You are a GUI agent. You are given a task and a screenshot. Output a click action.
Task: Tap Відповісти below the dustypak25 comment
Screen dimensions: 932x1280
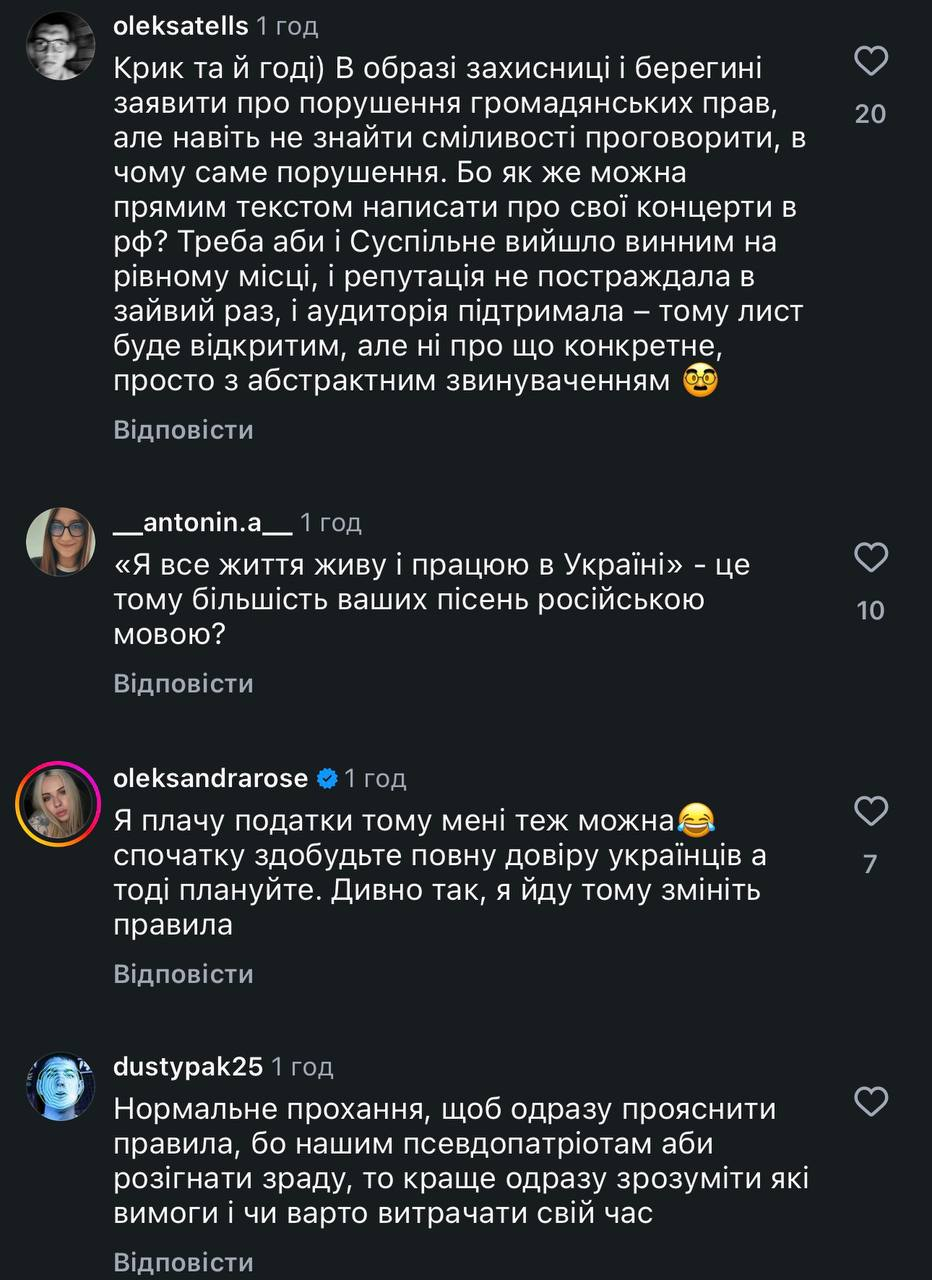click(x=184, y=1262)
